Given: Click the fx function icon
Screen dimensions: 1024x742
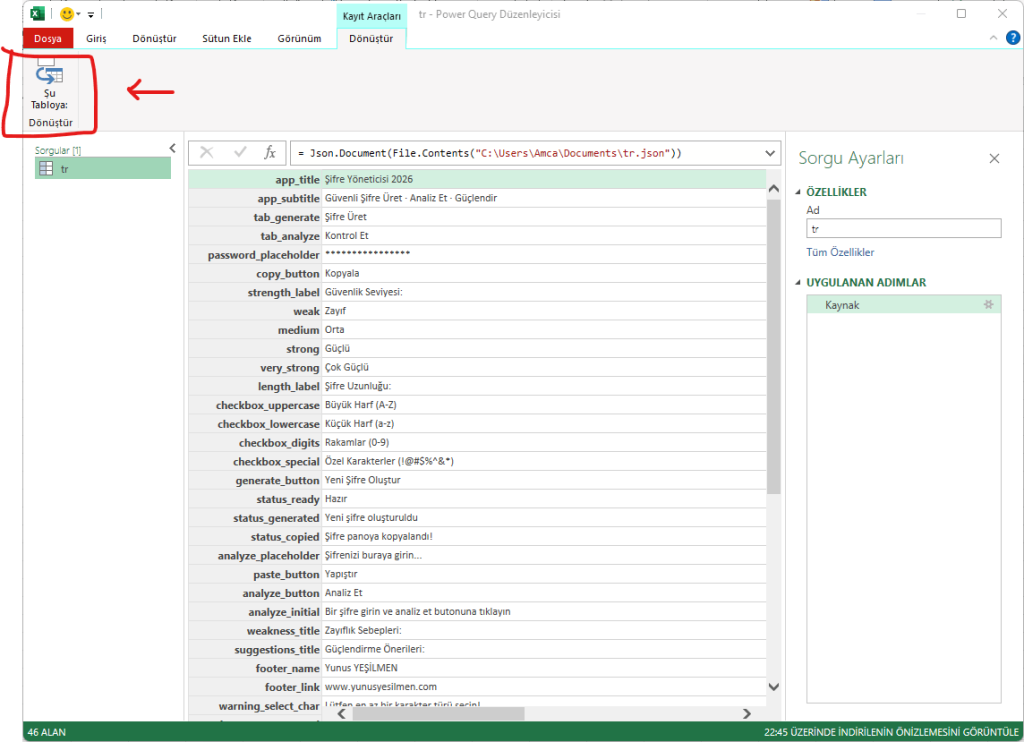Looking at the screenshot, I should point(270,153).
